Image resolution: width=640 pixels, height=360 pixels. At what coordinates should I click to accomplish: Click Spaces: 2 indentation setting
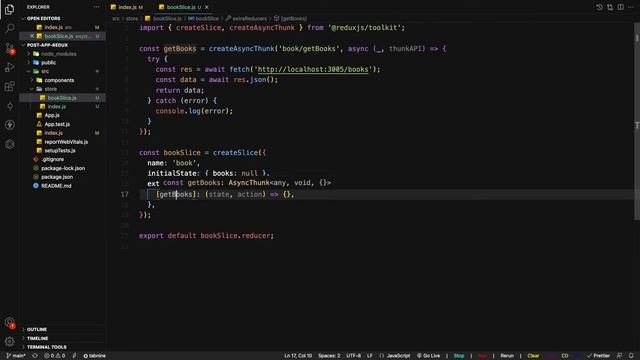[x=329, y=356]
